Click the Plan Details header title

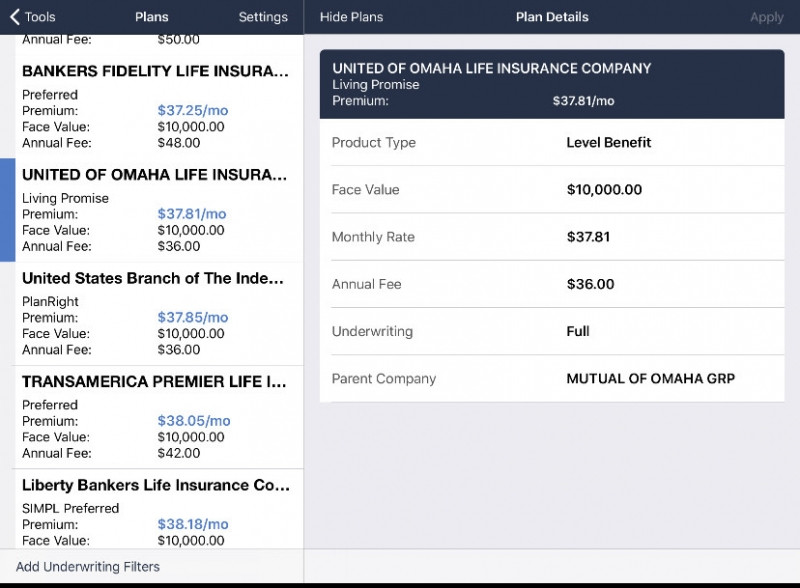552,17
